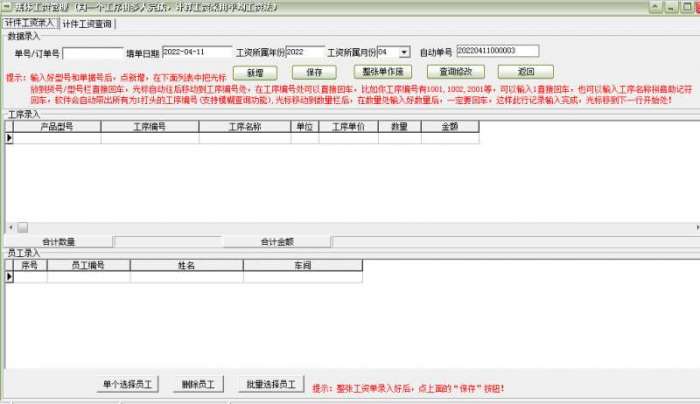This screenshot has width=700, height=404.
Task: Click the 数量 column header
Action: pyautogui.click(x=400, y=127)
